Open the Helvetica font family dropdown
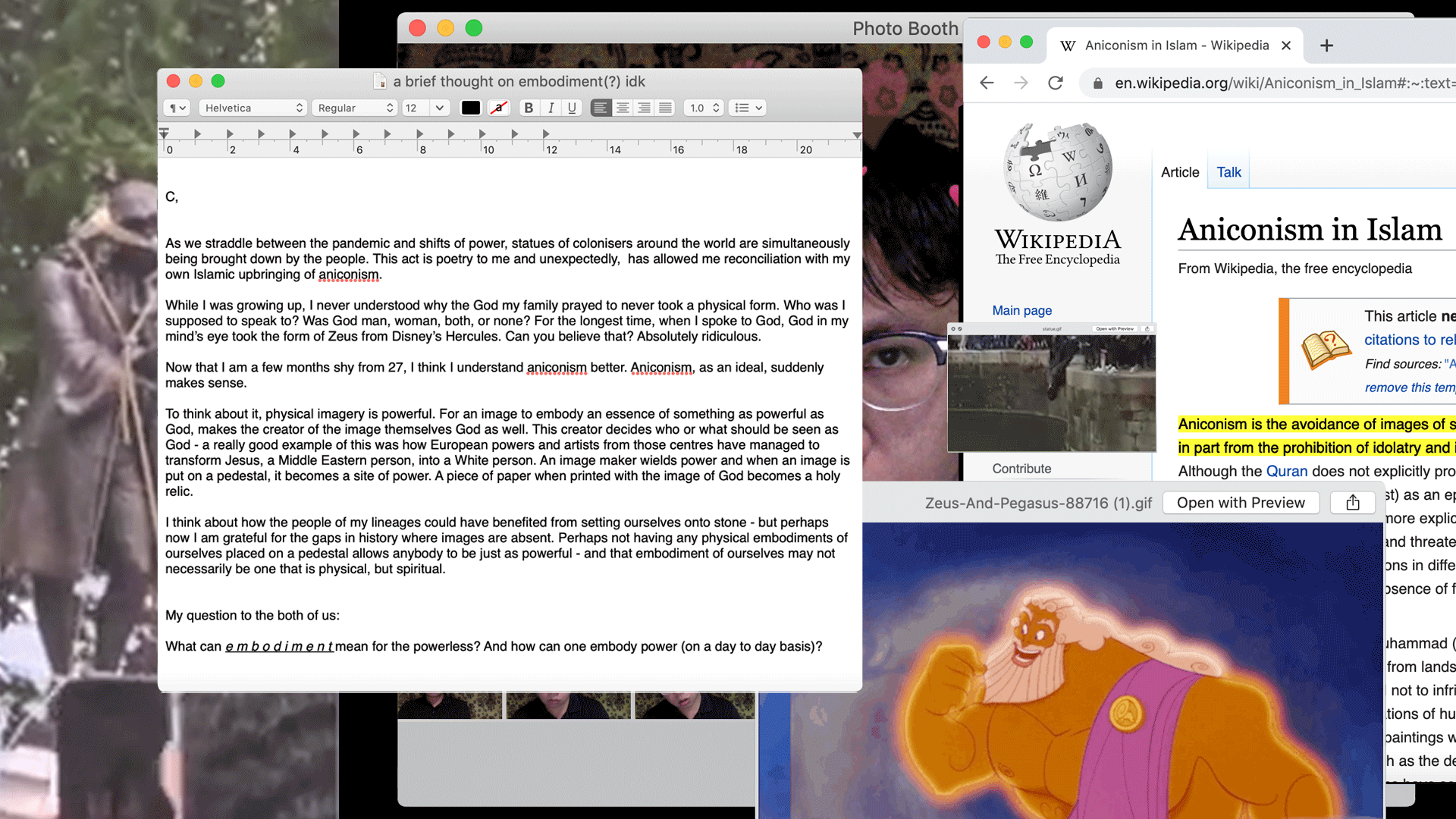This screenshot has width=1456, height=819. pyautogui.click(x=253, y=108)
